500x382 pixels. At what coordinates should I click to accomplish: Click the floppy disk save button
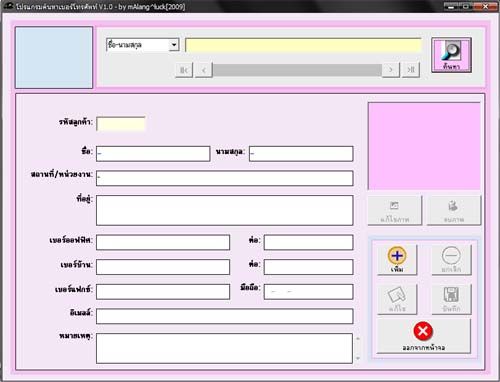(x=451, y=299)
